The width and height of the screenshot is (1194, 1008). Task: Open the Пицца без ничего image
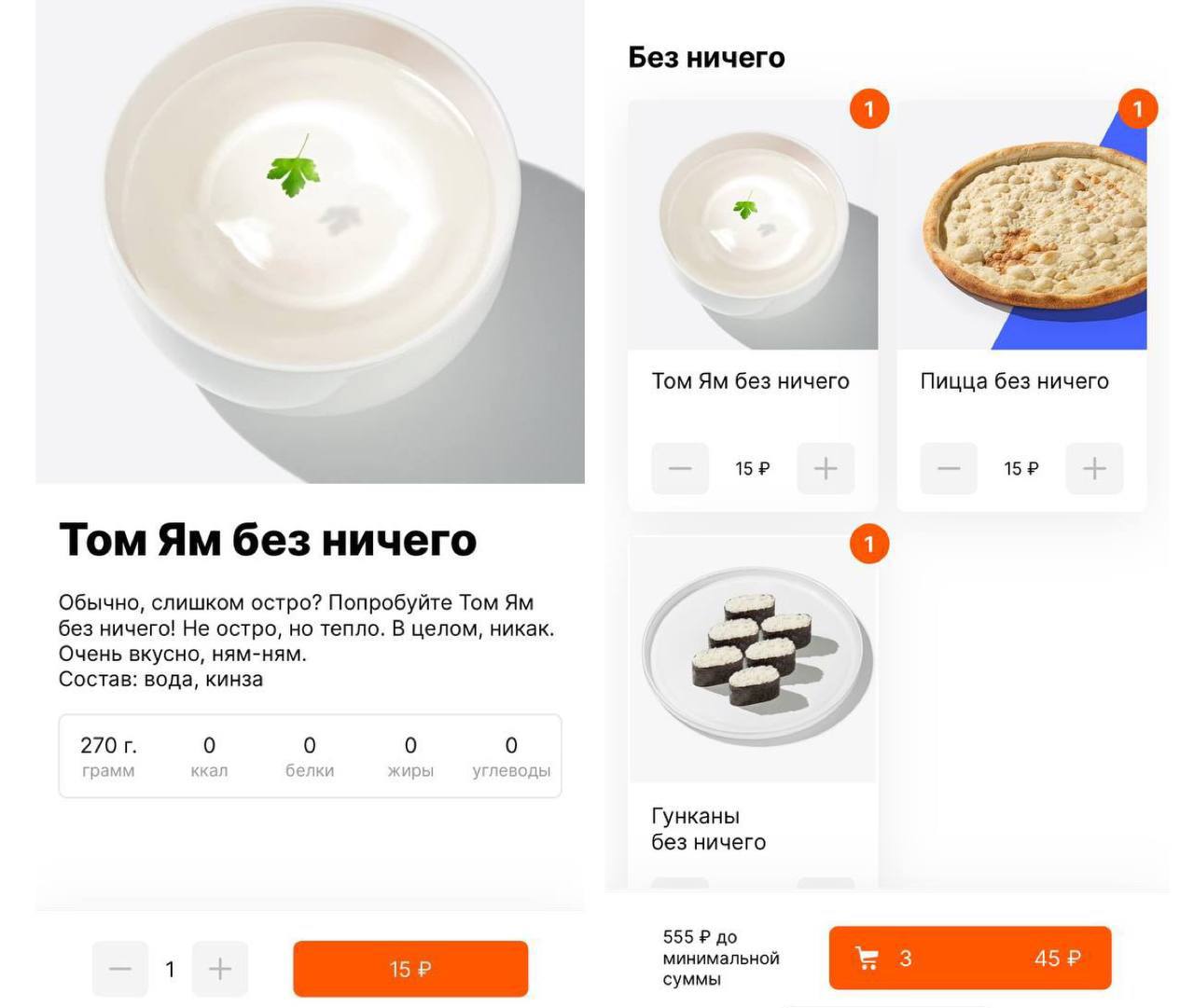coord(1021,225)
